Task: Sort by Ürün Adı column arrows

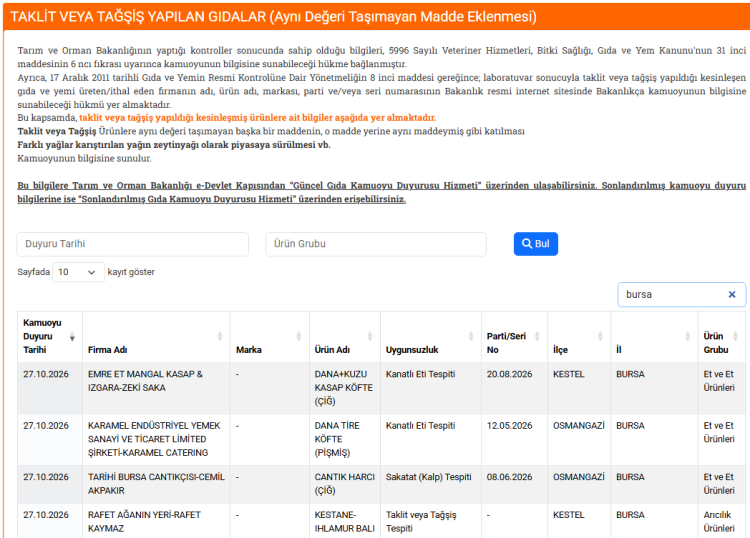Action: coord(370,336)
